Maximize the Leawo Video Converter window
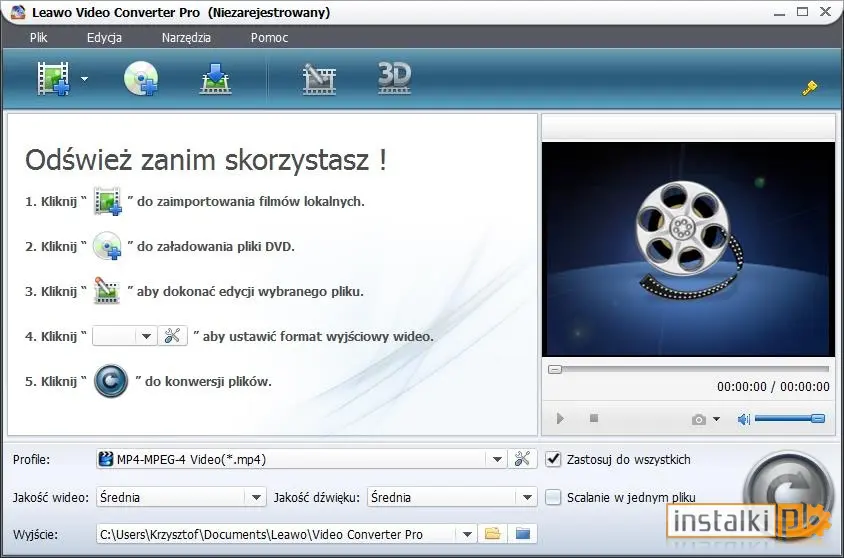This screenshot has height=558, width=844. [x=803, y=12]
